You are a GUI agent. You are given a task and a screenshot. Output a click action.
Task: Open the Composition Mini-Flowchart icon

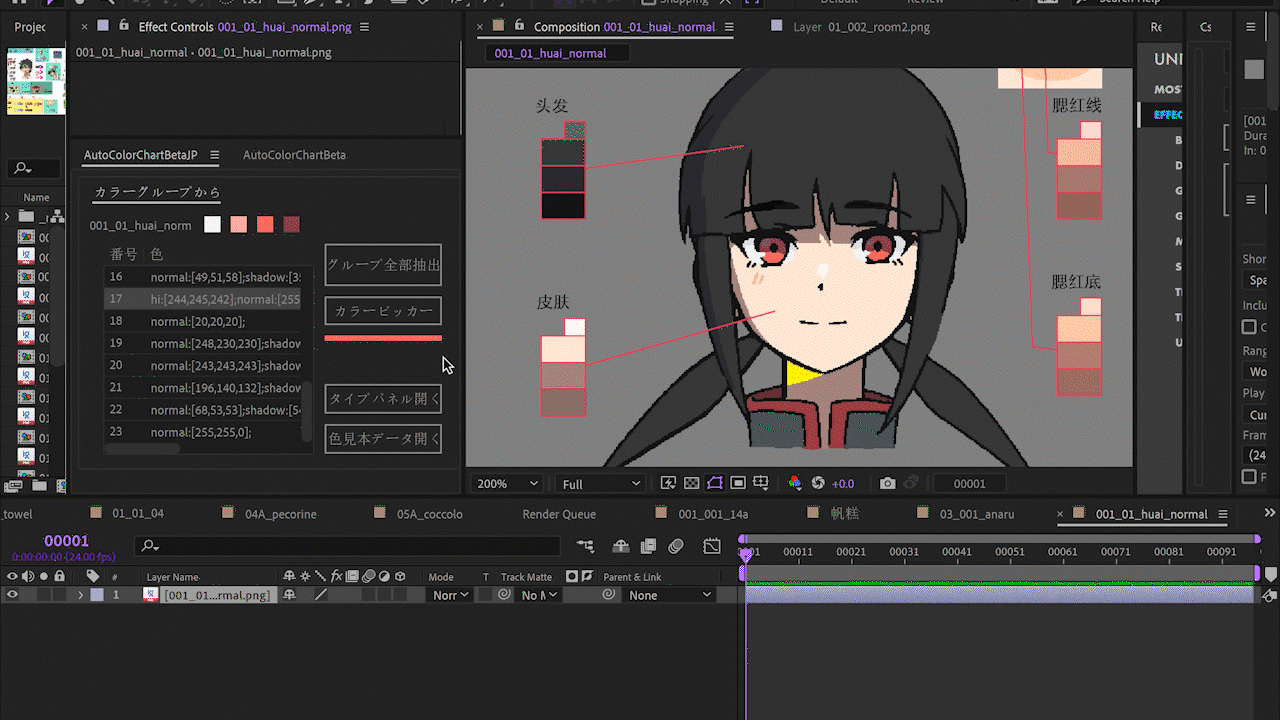click(585, 546)
